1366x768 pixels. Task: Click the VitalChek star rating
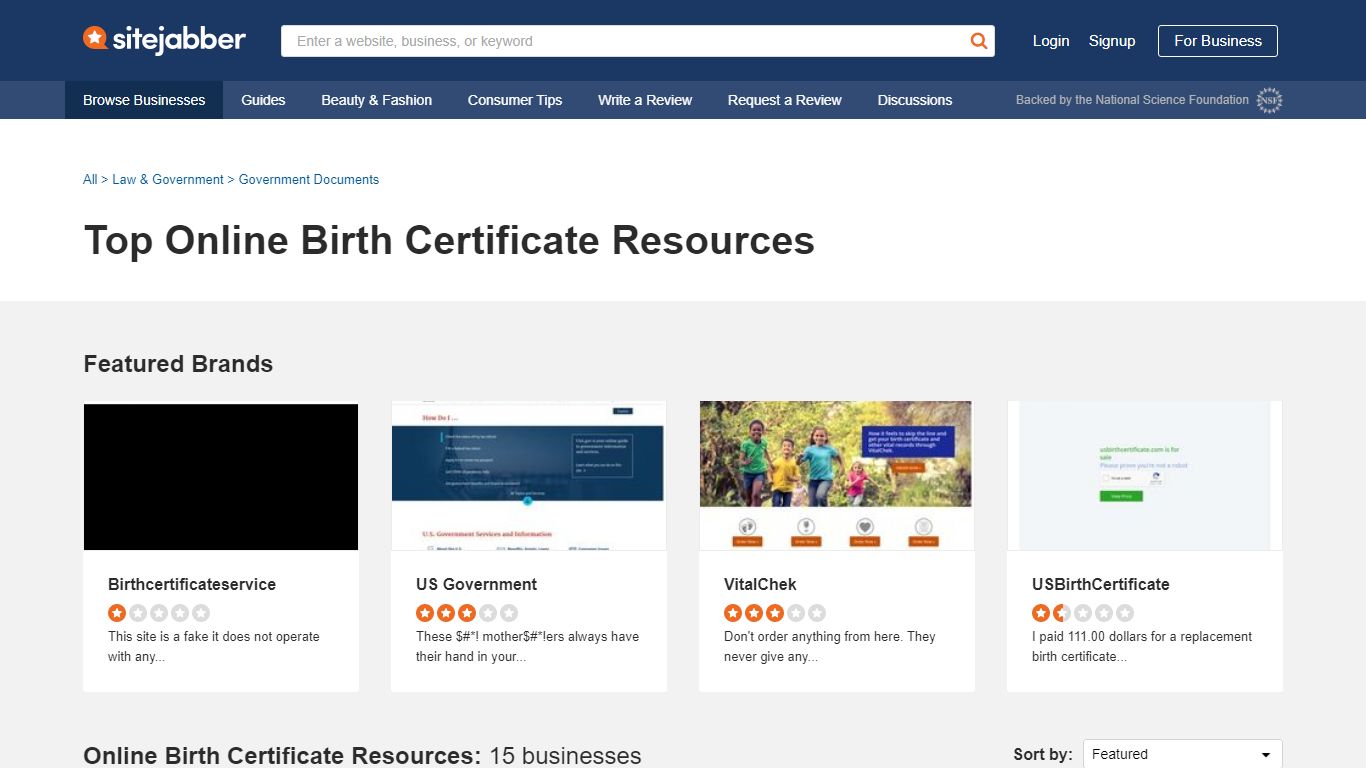(775, 613)
